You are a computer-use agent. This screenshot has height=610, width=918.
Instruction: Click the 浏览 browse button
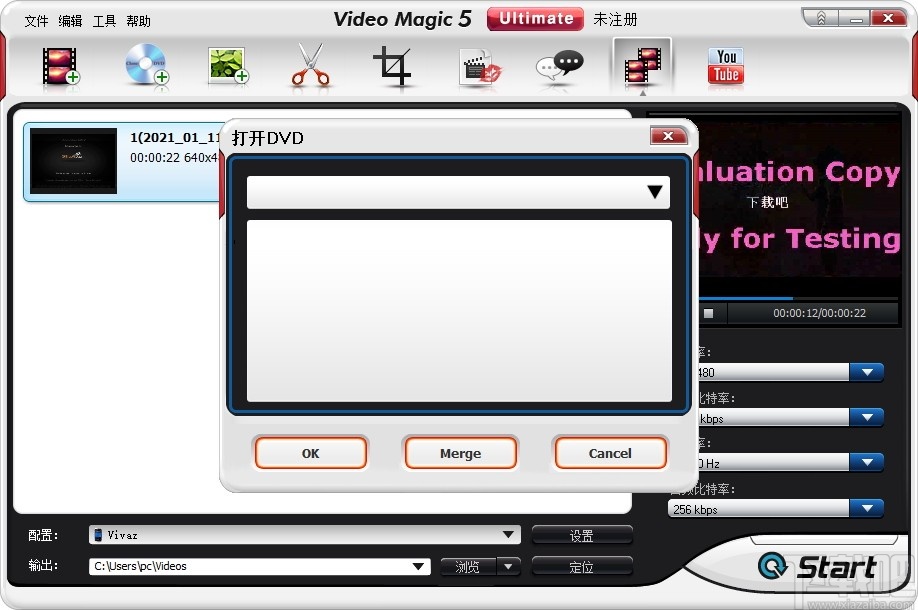[x=470, y=566]
